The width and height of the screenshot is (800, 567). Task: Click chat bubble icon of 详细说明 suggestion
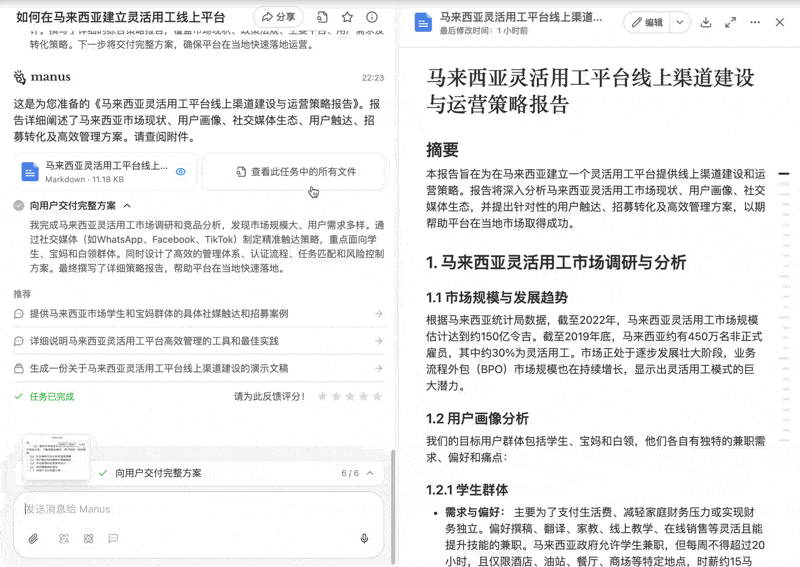tap(19, 341)
